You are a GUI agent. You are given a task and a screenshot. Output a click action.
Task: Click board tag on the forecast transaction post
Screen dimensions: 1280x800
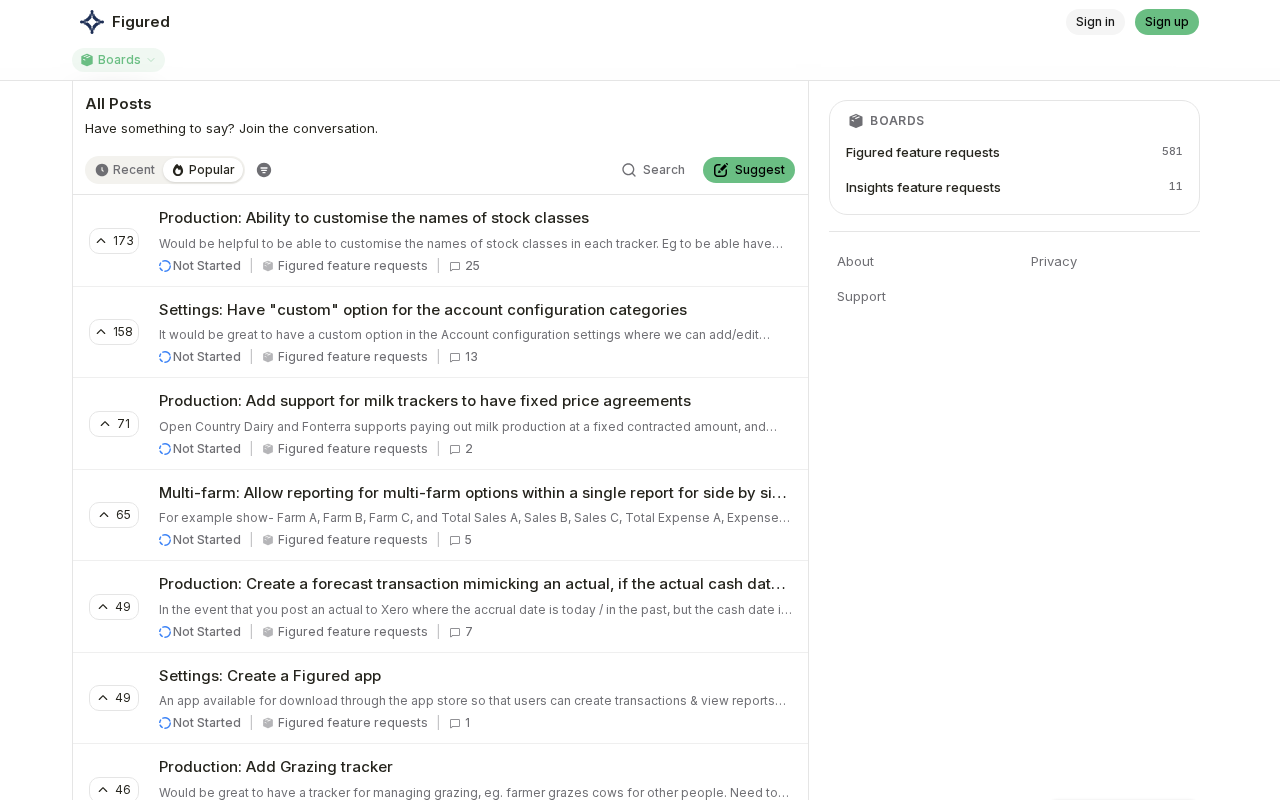pyautogui.click(x=345, y=632)
